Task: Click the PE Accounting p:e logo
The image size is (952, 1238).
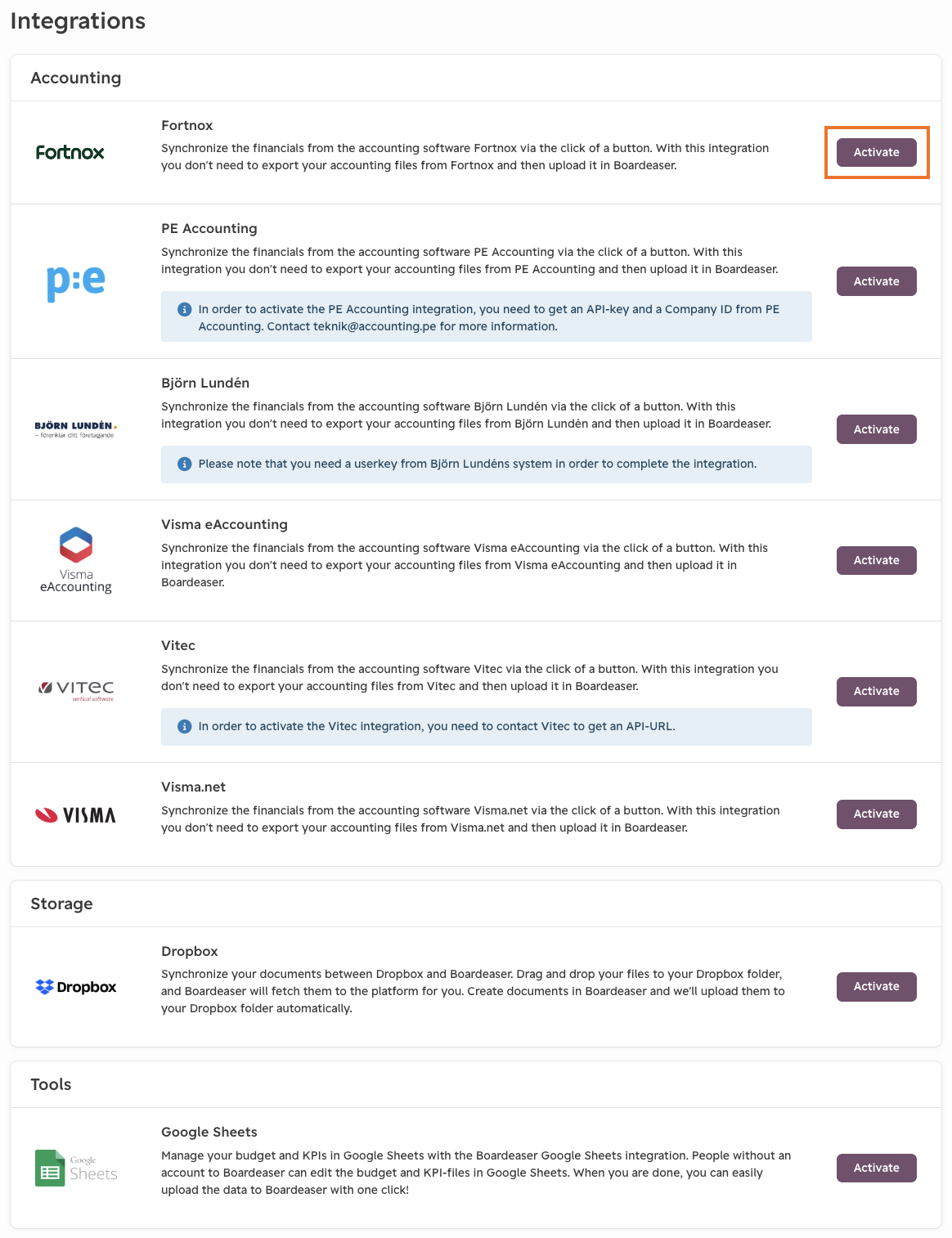Action: [x=76, y=282]
